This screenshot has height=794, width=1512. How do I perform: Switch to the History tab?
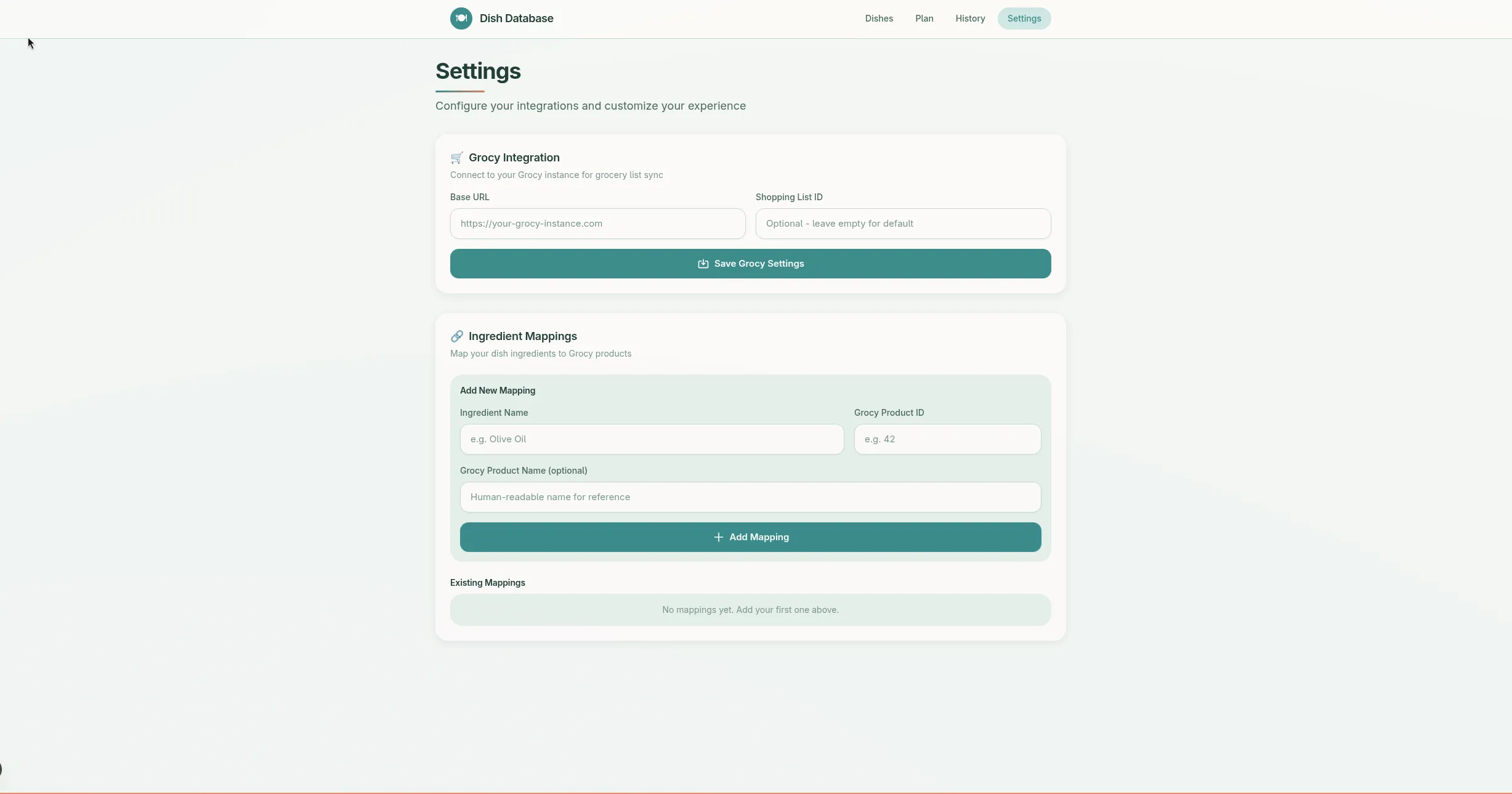click(x=969, y=18)
